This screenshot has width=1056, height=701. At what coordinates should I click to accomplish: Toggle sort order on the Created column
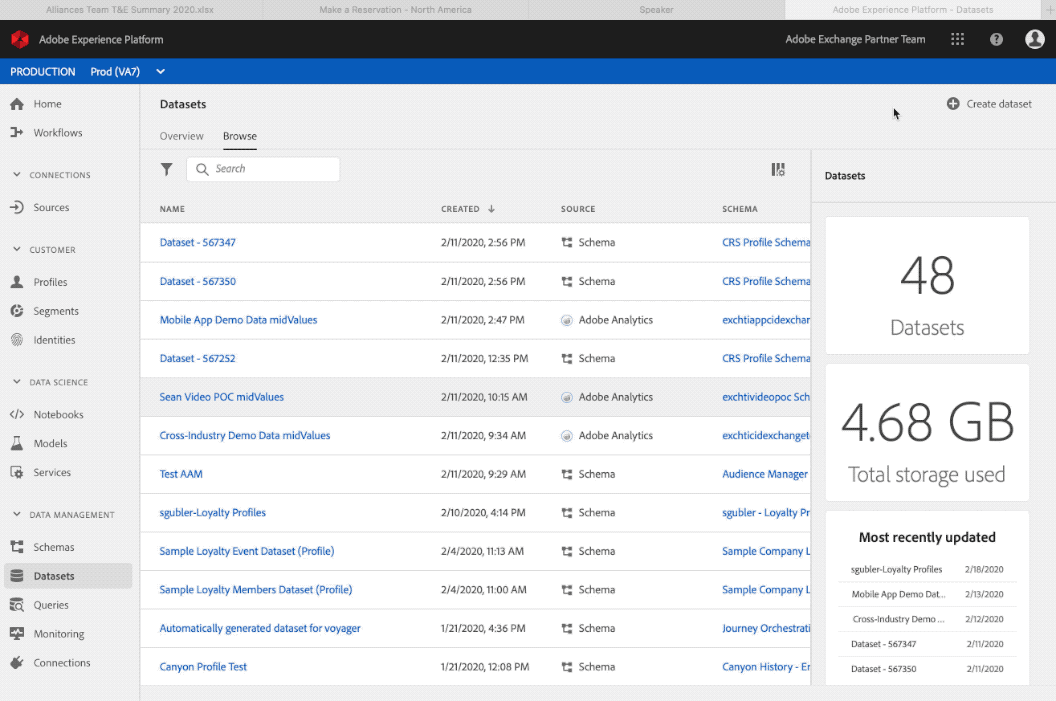tap(466, 209)
